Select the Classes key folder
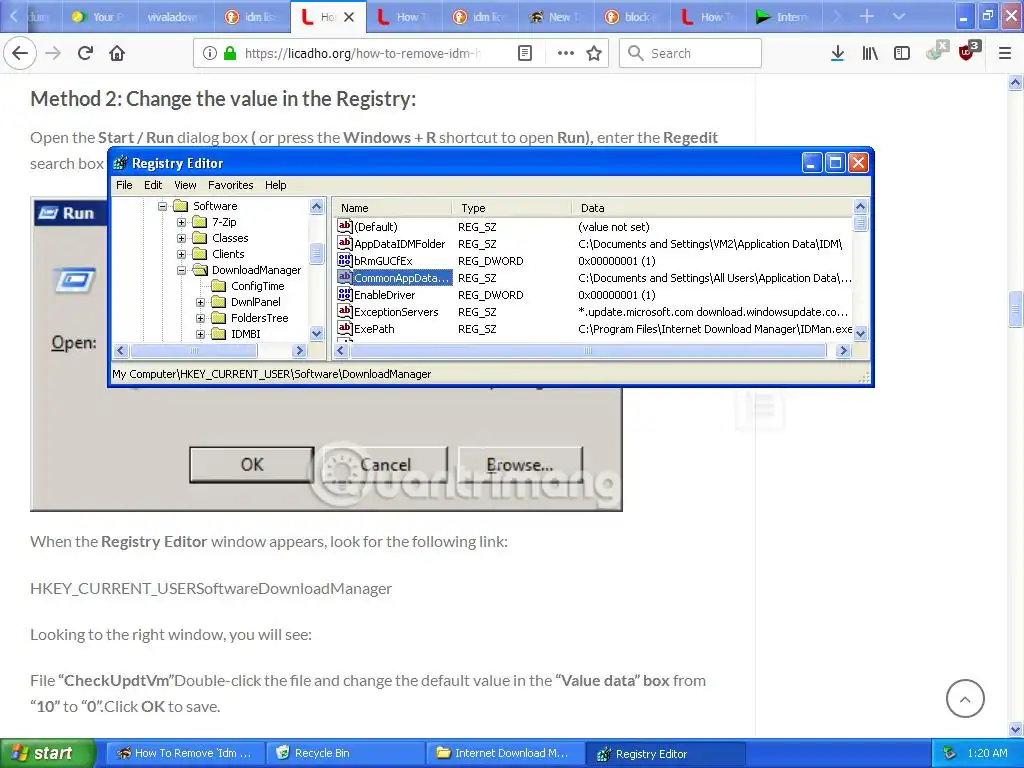Viewport: 1024px width, 768px height. pyautogui.click(x=230, y=238)
